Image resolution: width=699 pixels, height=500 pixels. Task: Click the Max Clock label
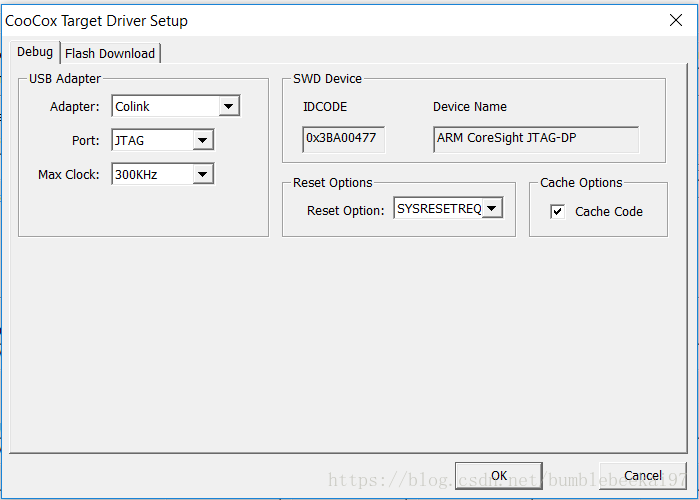click(69, 174)
